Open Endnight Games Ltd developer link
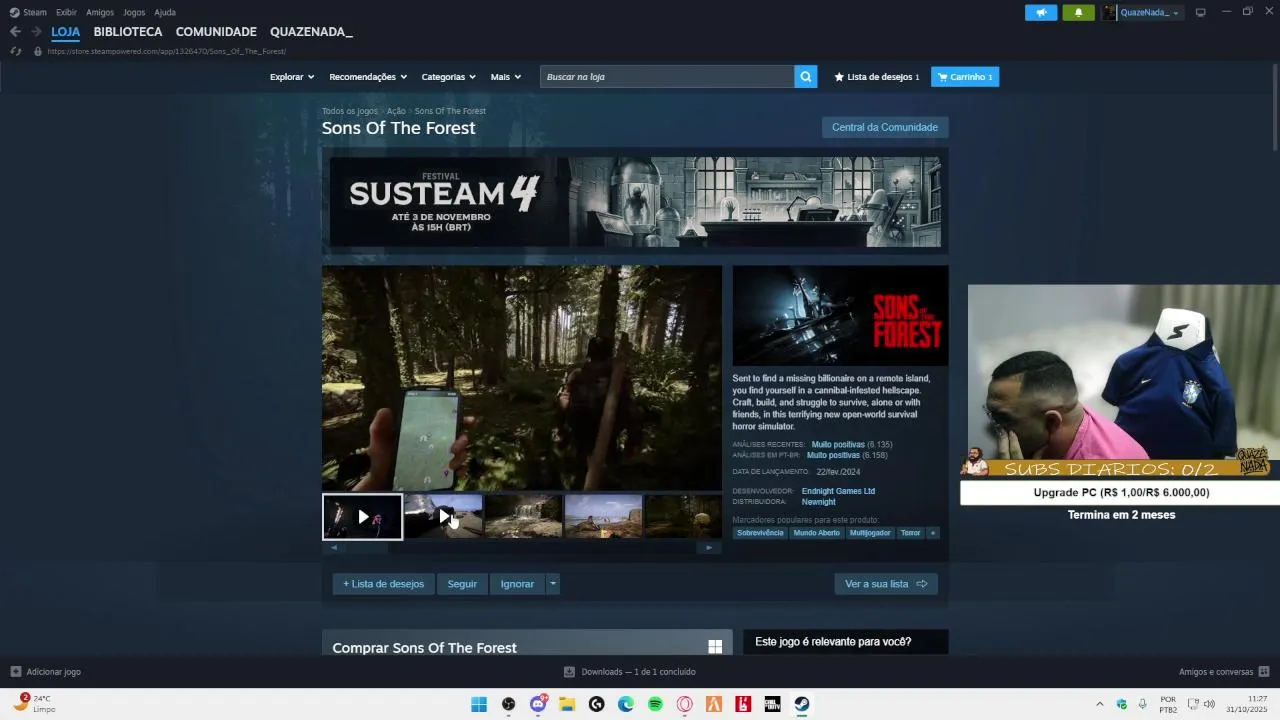The width and height of the screenshot is (1280, 720). point(838,491)
